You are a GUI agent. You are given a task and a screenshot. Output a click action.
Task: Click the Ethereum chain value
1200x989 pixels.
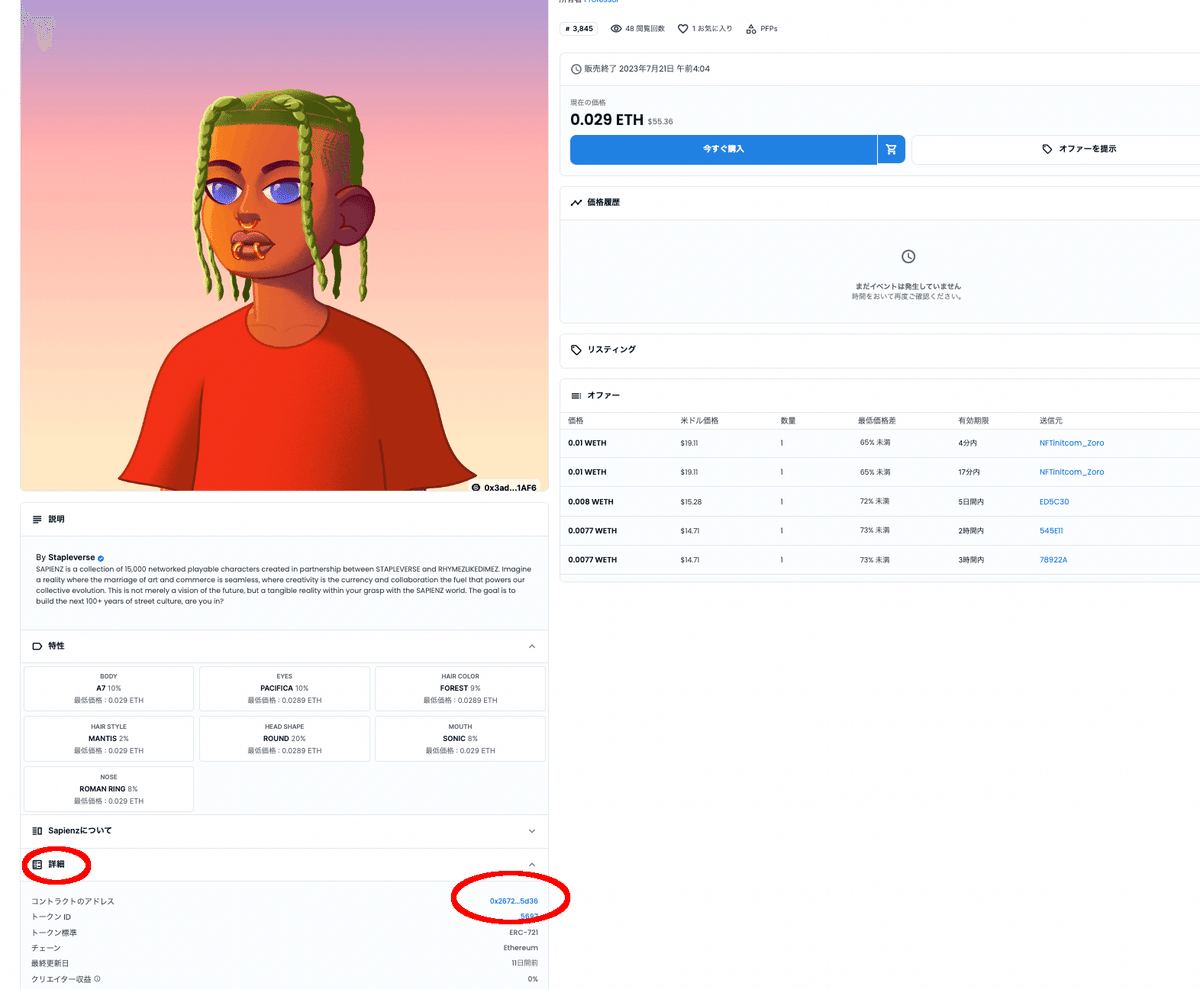pyautogui.click(x=521, y=947)
